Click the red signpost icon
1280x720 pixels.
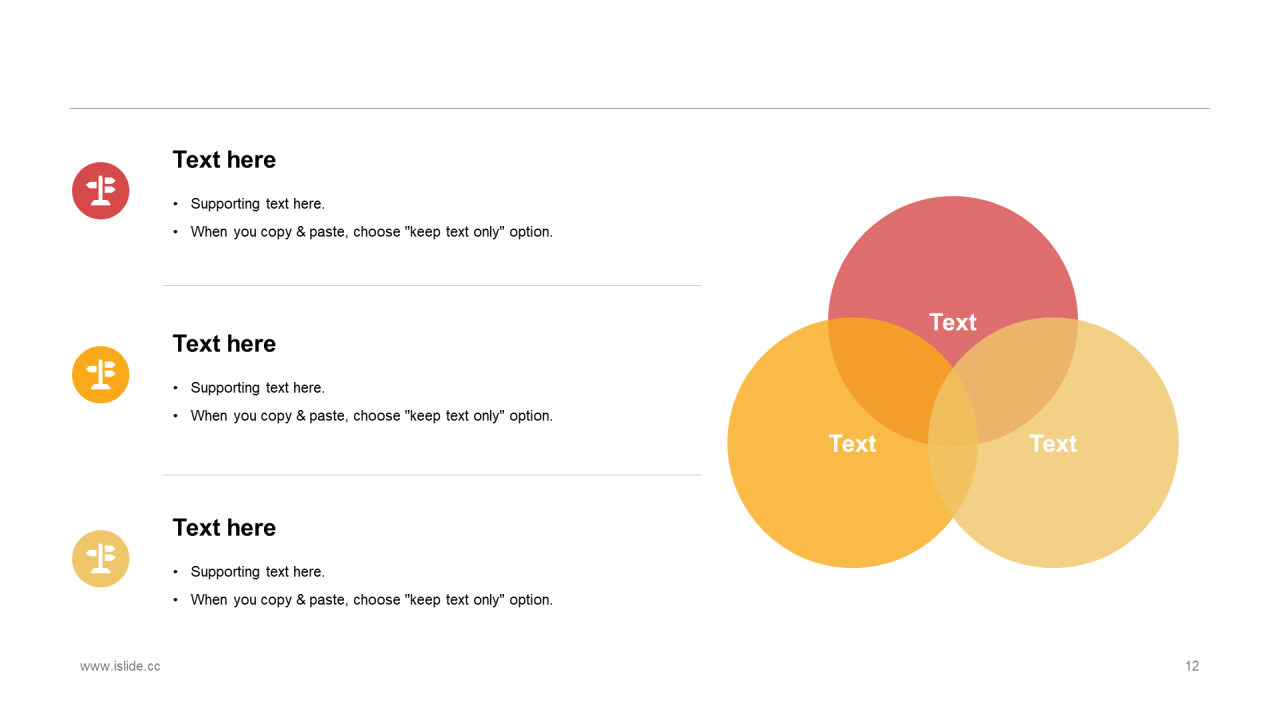pyautogui.click(x=101, y=190)
